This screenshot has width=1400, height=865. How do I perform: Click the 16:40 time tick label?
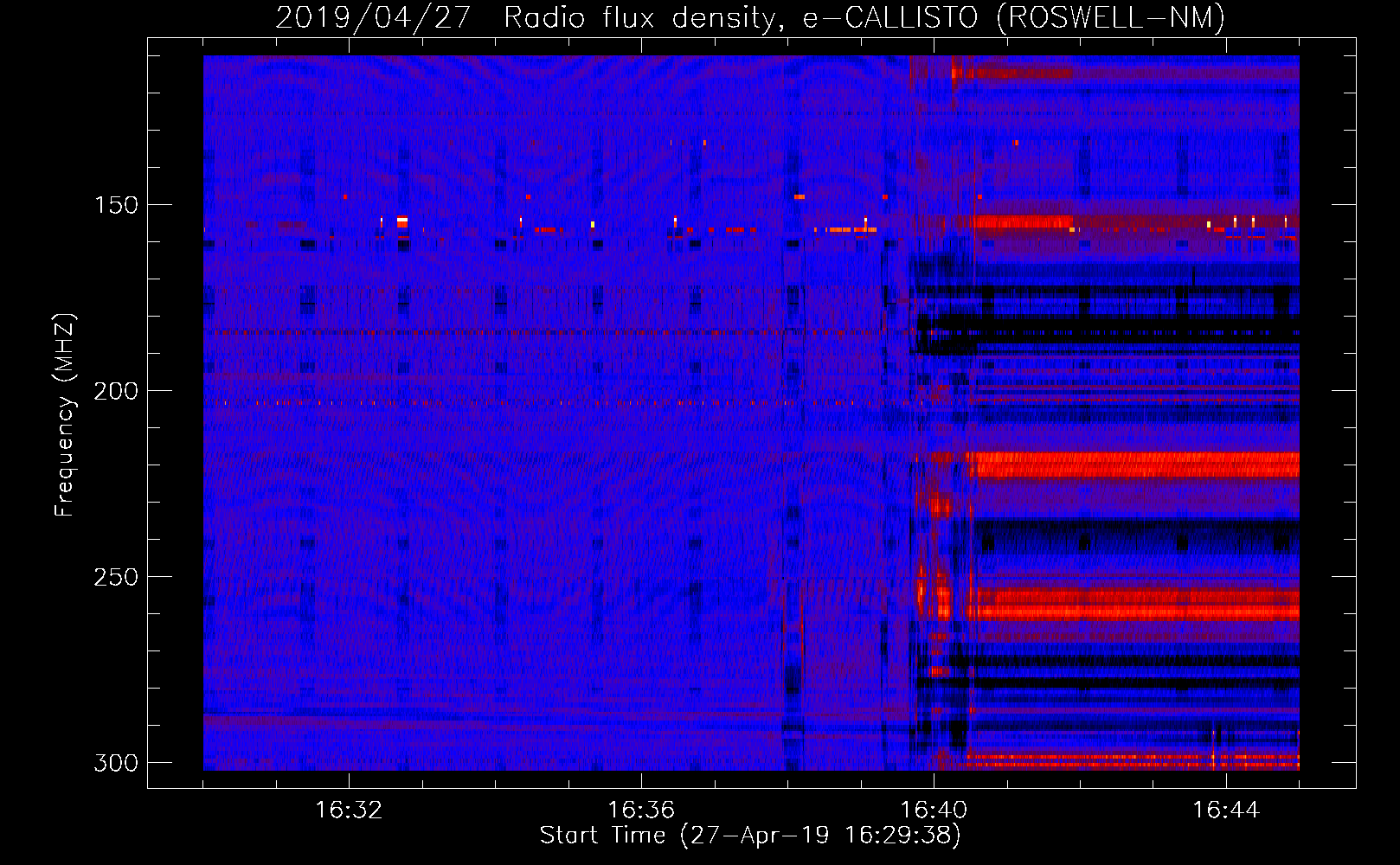[934, 810]
